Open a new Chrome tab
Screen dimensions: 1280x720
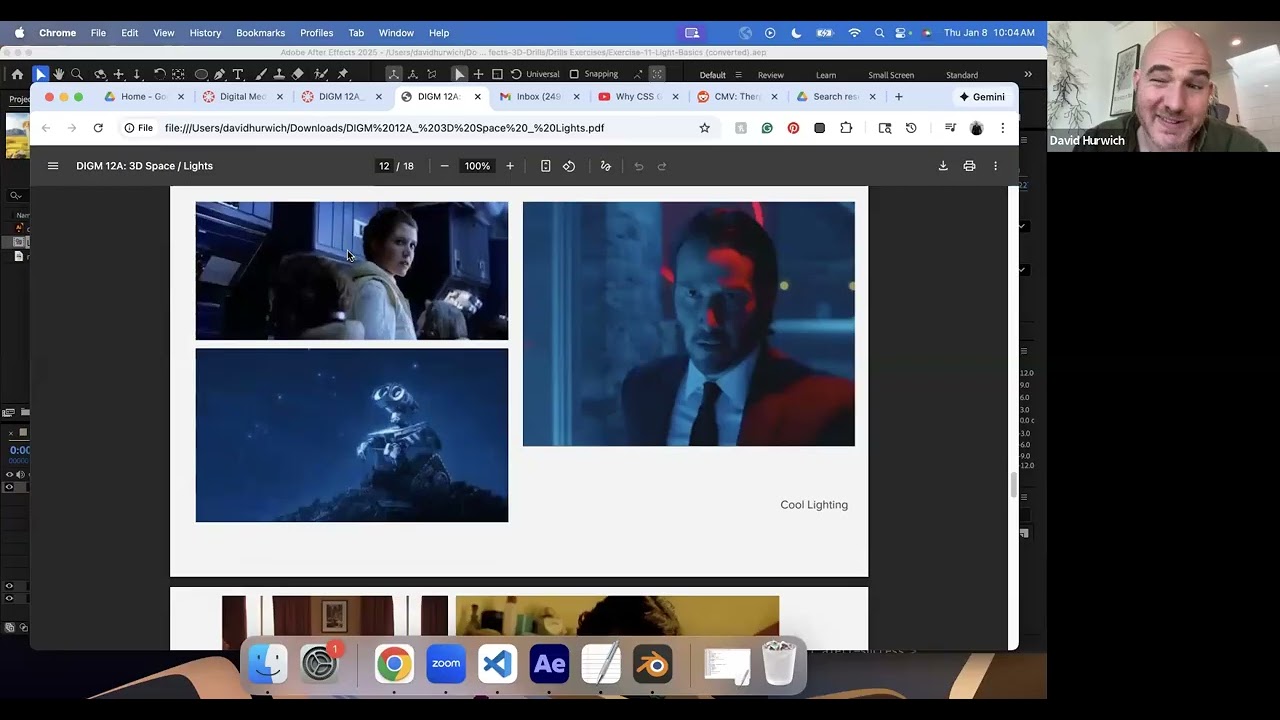tap(898, 97)
